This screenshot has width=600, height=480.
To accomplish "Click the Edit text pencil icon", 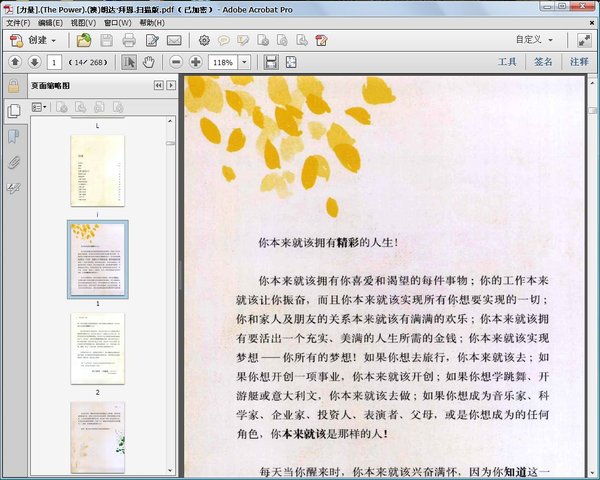I will pyautogui.click(x=152, y=40).
